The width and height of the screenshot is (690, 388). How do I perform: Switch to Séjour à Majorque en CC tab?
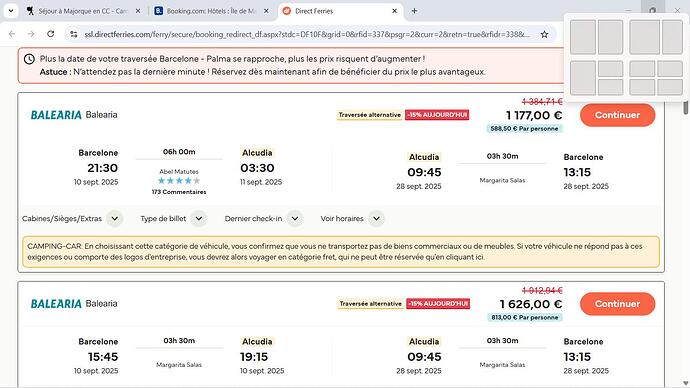point(83,11)
